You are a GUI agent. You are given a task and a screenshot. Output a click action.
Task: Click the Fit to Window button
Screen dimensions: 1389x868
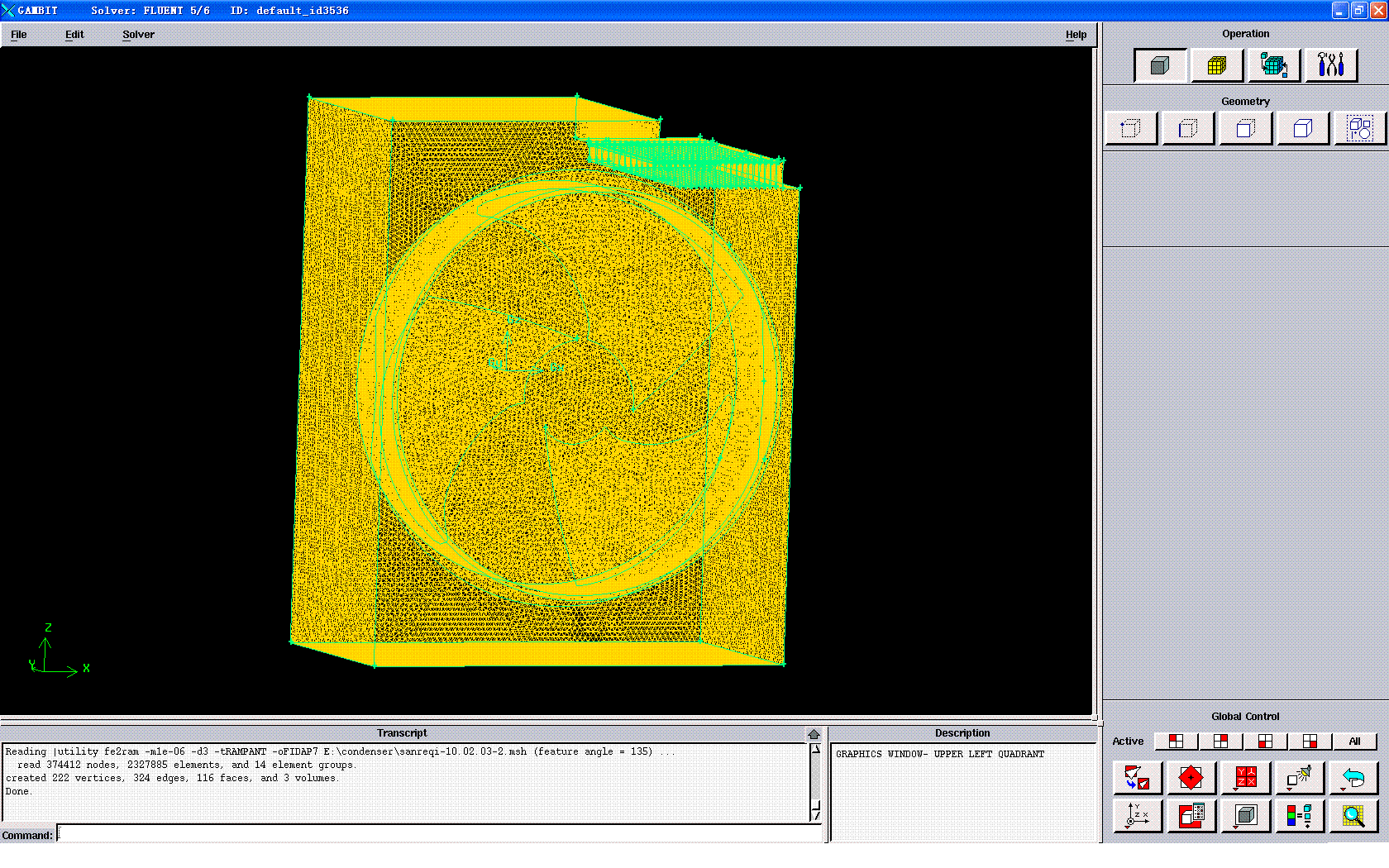pyautogui.click(x=1137, y=778)
